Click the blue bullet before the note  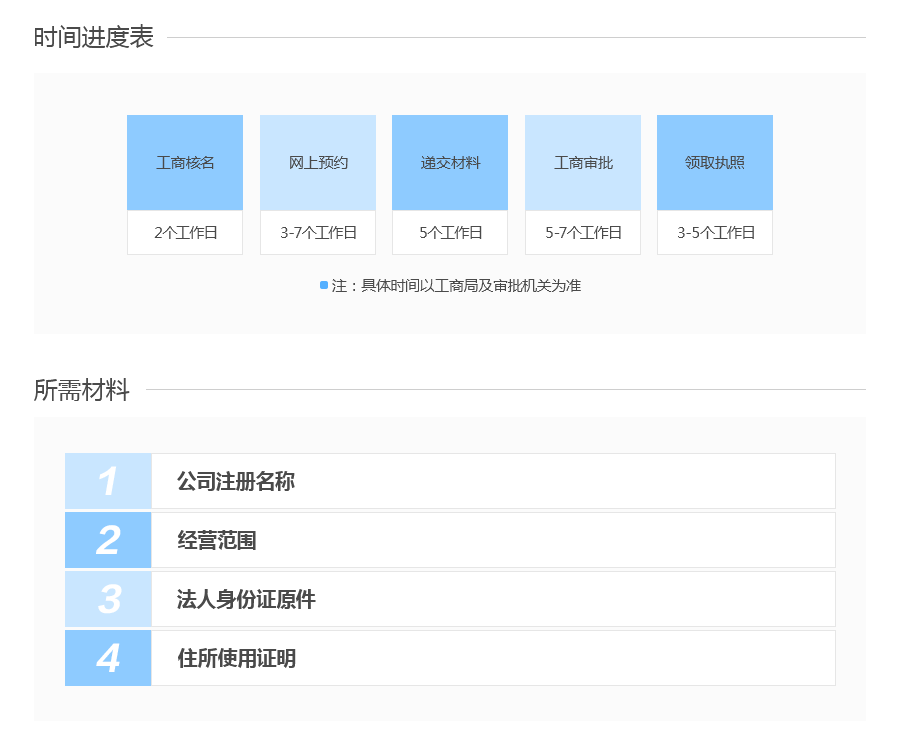click(x=324, y=286)
